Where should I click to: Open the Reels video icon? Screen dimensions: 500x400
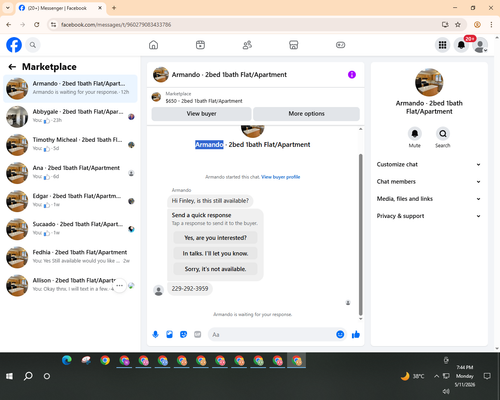200,45
